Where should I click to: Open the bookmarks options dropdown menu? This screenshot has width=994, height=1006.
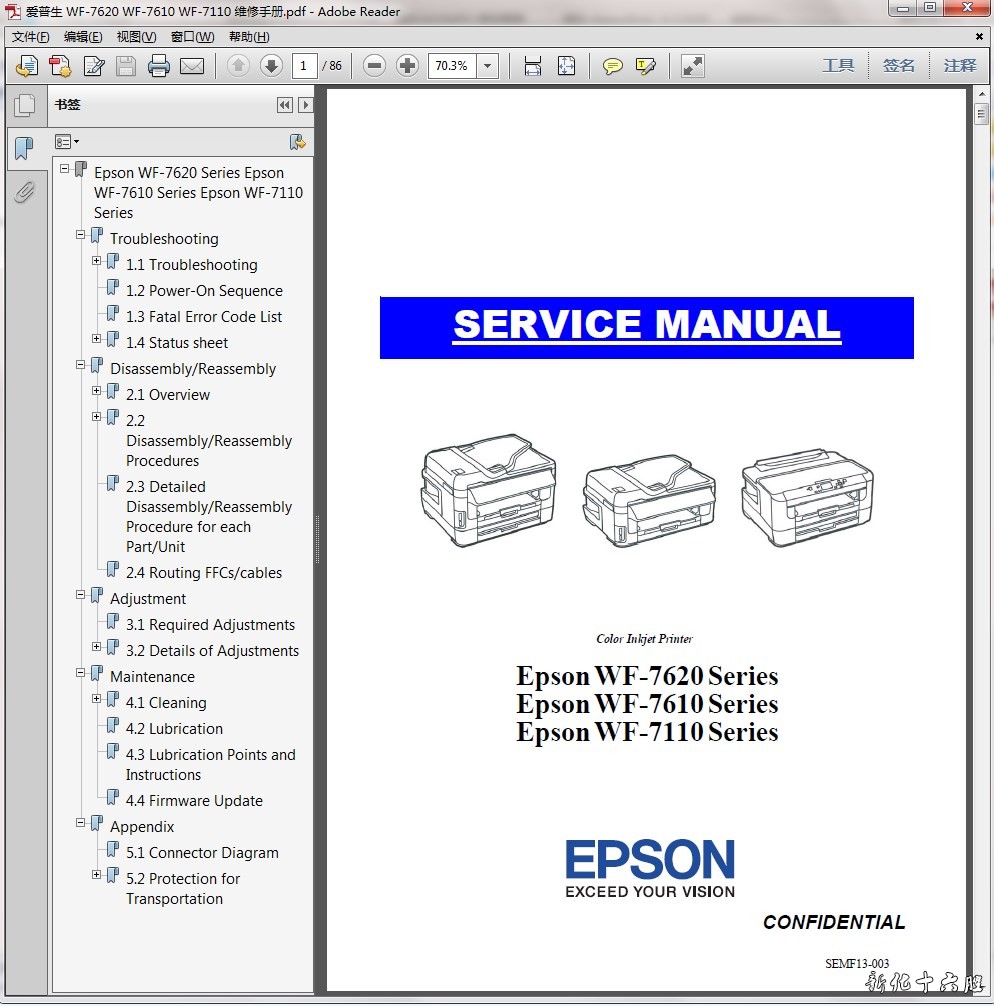pos(68,142)
